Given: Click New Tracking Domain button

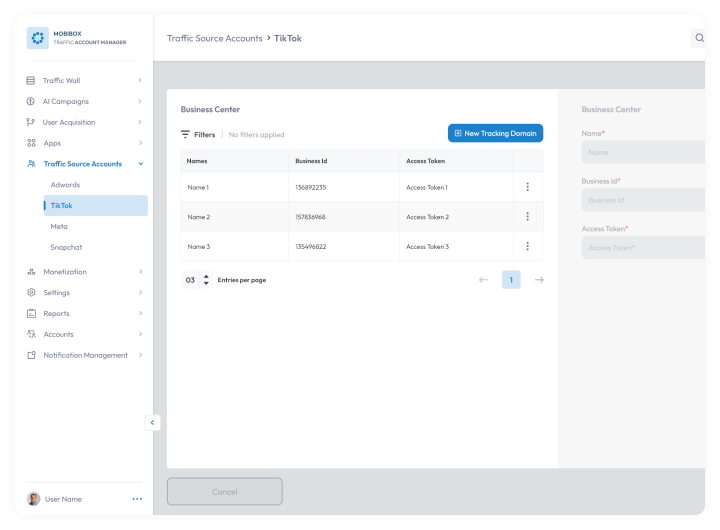Looking at the screenshot, I should coord(495,133).
